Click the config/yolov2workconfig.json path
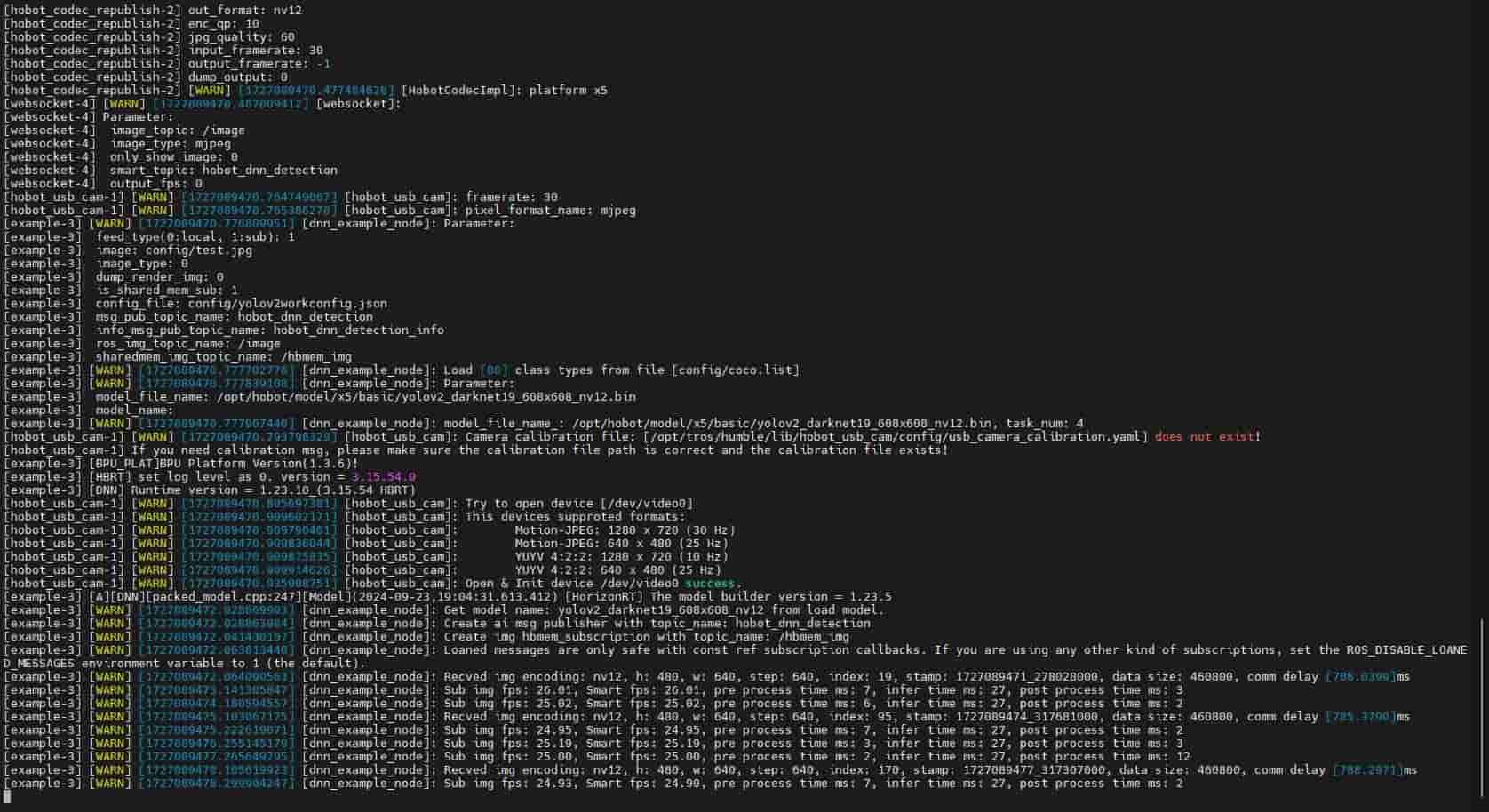The width and height of the screenshot is (1489, 812). click(x=287, y=303)
